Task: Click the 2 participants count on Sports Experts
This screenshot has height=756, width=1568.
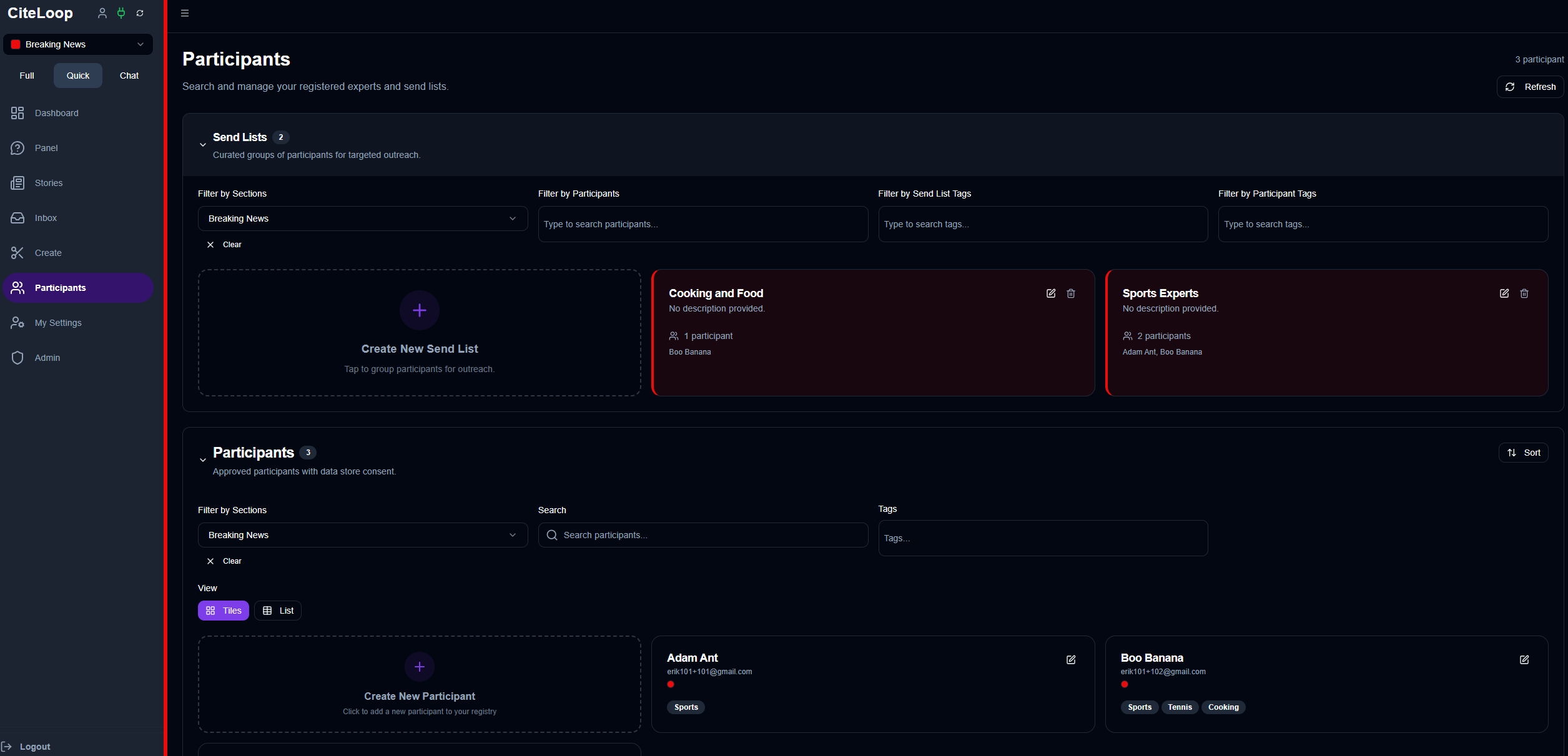Action: (1164, 336)
